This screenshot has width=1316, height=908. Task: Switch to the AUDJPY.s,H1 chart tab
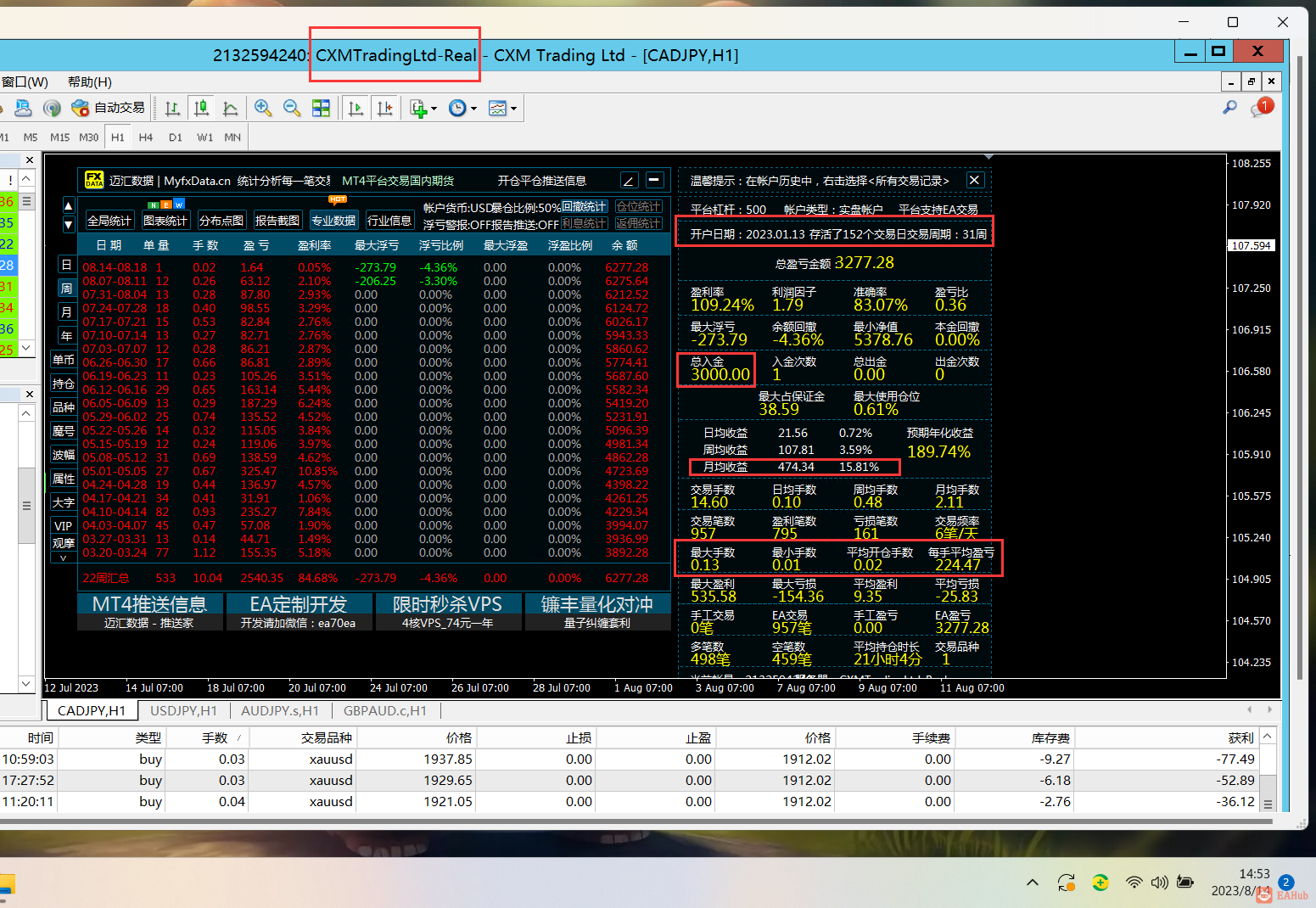coord(280,711)
